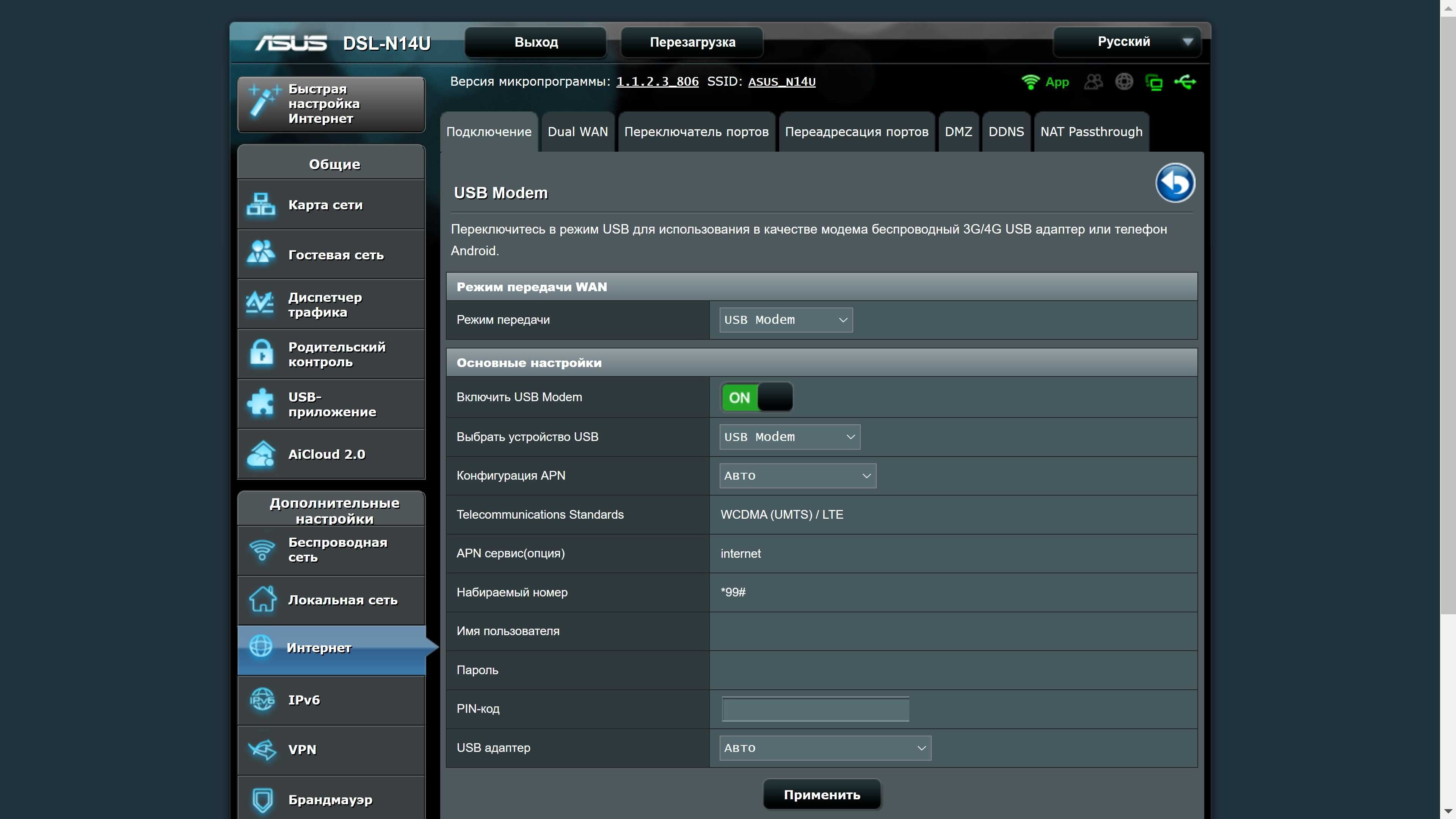Screen dimensions: 1456x819
Task: Click the back arrow icon
Action: tap(1175, 182)
